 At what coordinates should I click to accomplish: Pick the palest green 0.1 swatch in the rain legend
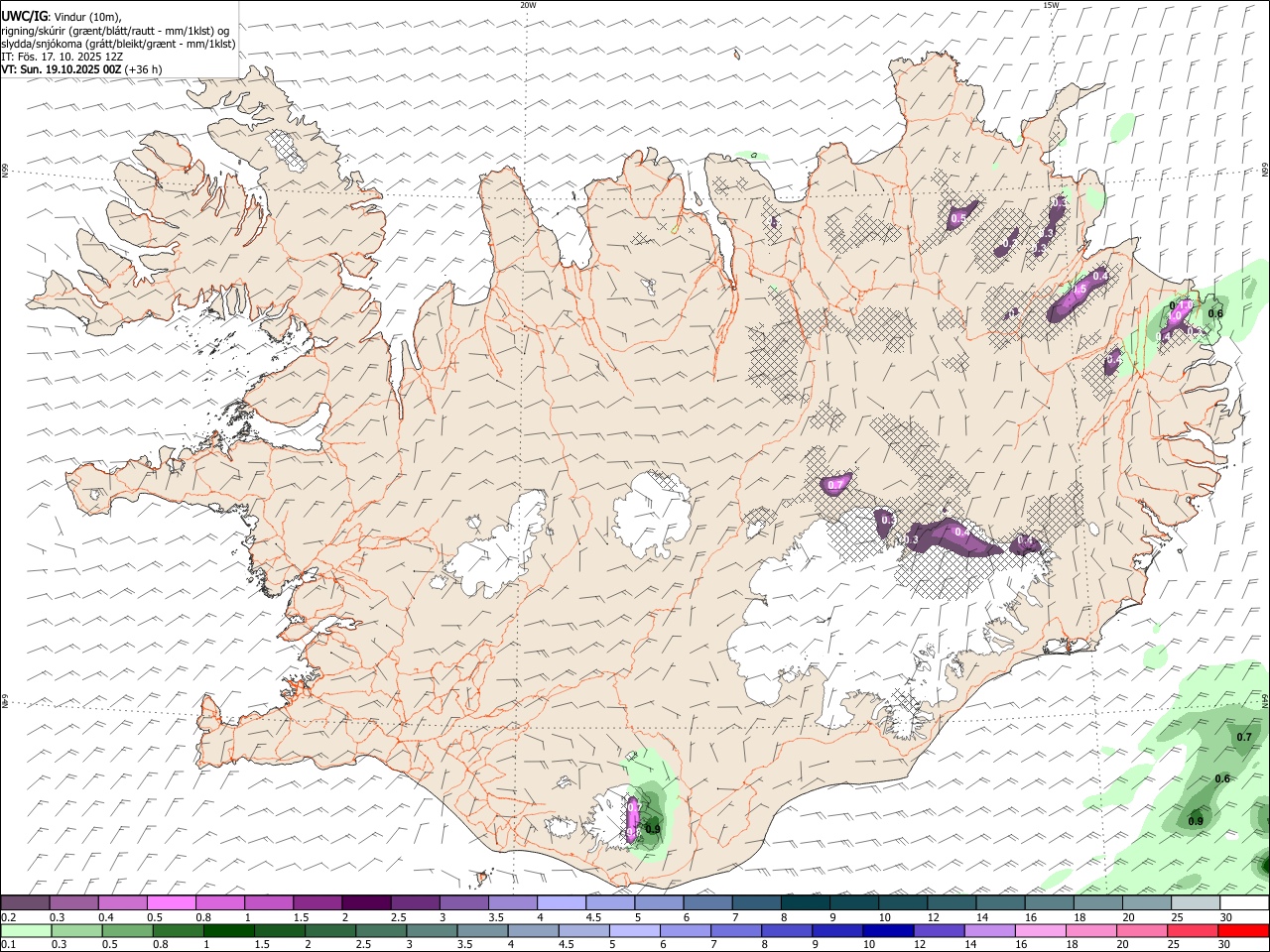coord(26,930)
